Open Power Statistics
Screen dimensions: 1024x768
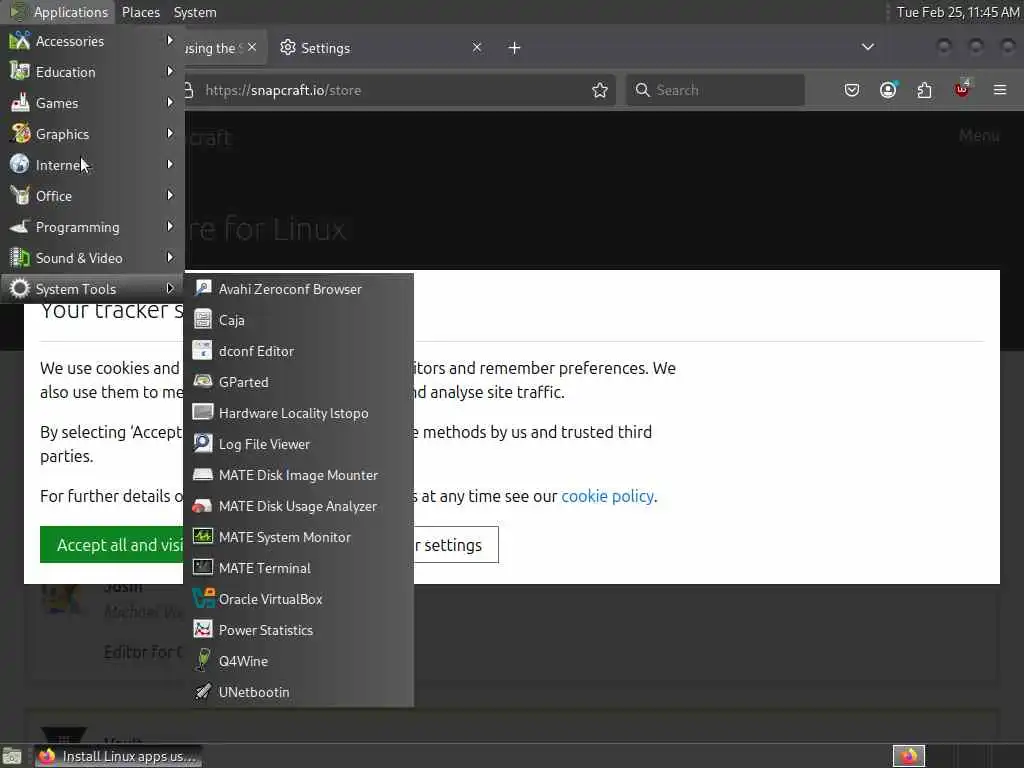(x=298, y=630)
